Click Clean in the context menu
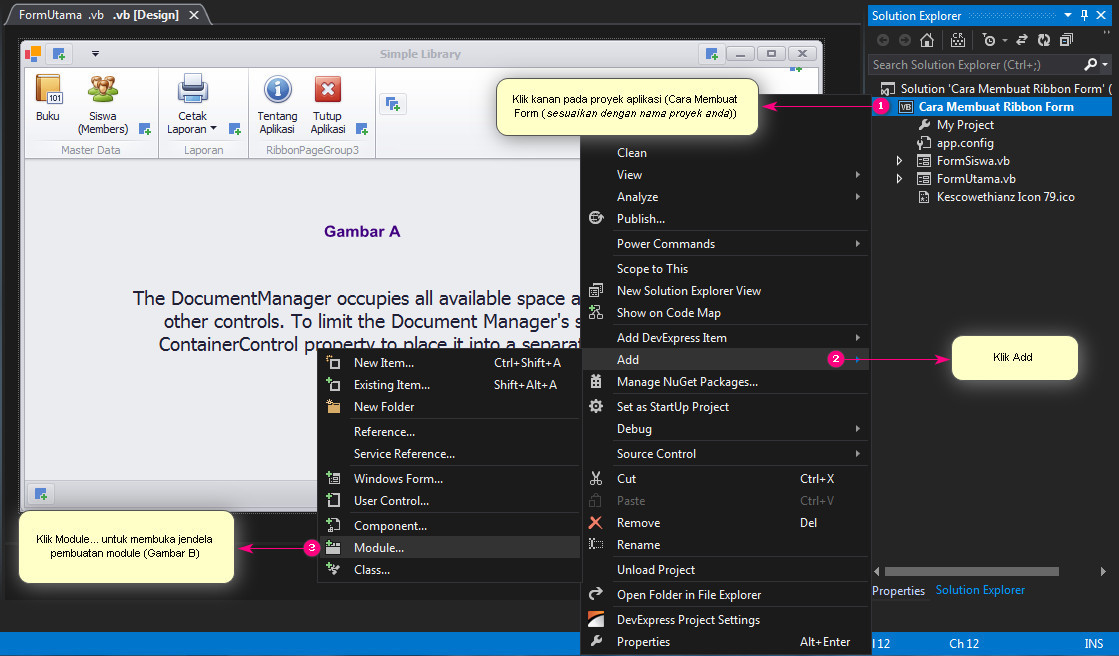Screen dimensions: 1119x656 726,153
